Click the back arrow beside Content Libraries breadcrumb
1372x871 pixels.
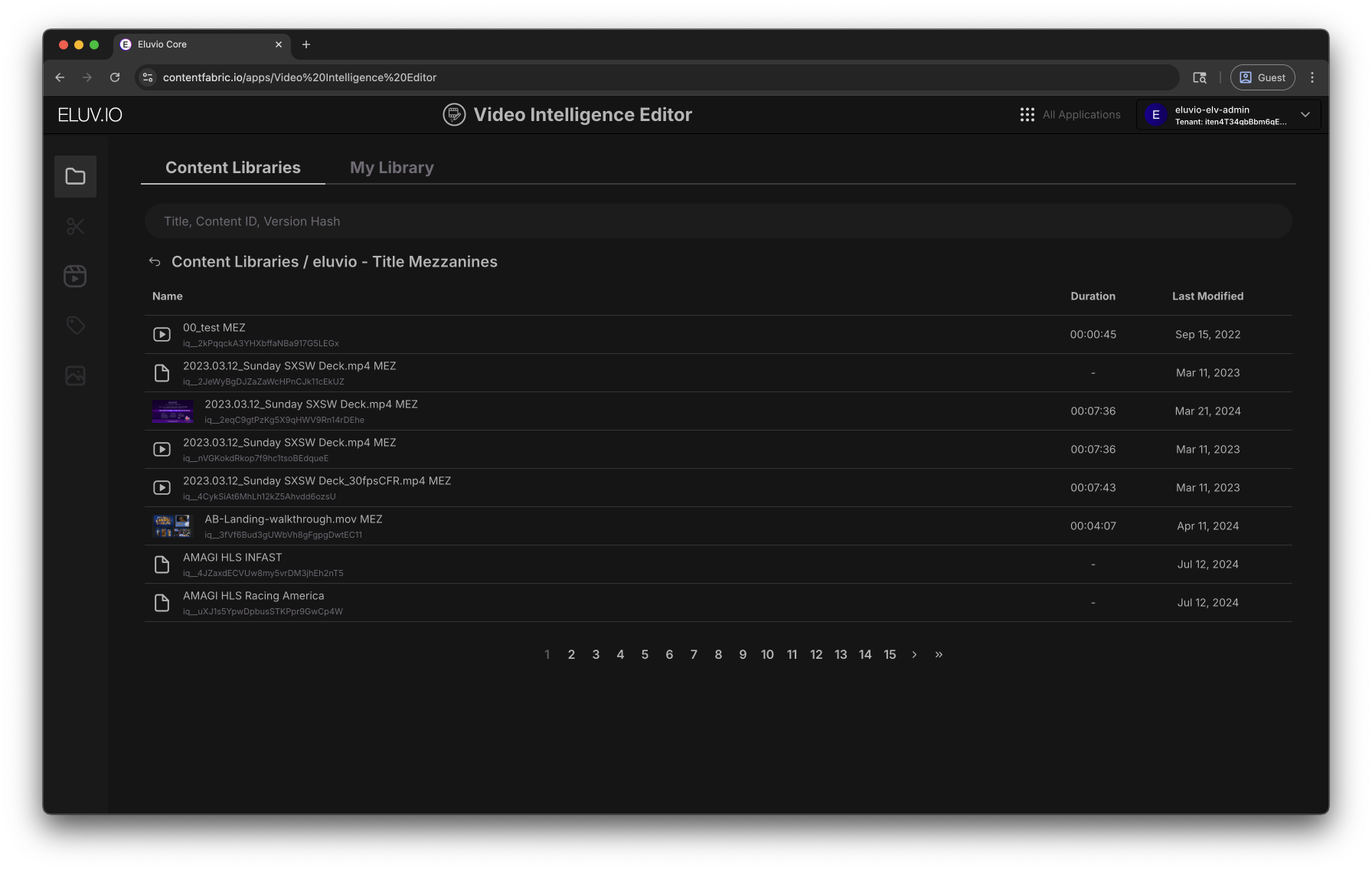[155, 262]
